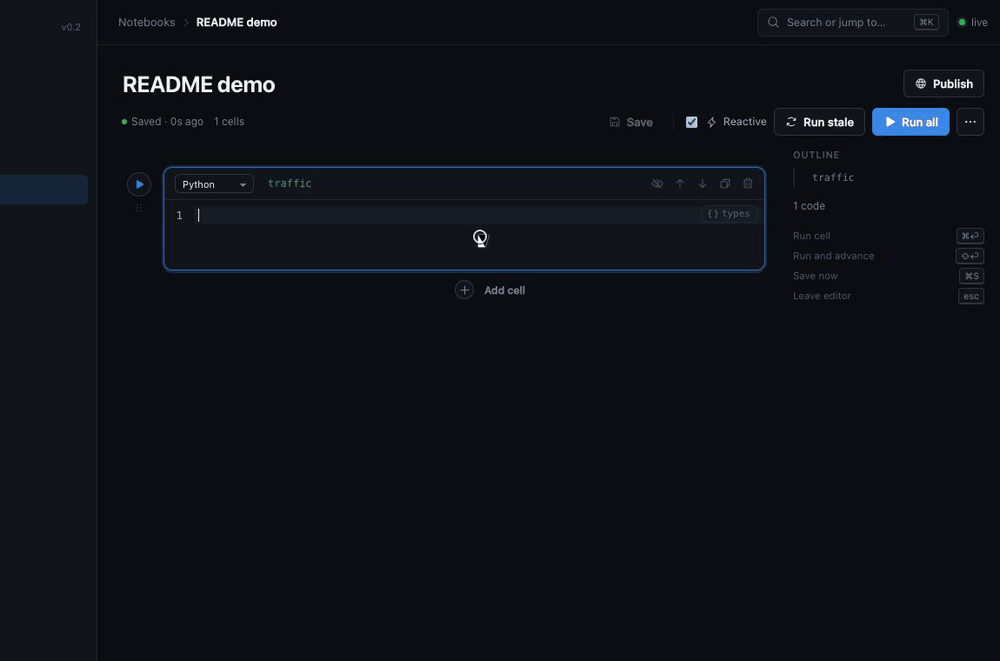The width and height of the screenshot is (1000, 661).
Task: Grab the cell drag handle dots
Action: [x=139, y=208]
